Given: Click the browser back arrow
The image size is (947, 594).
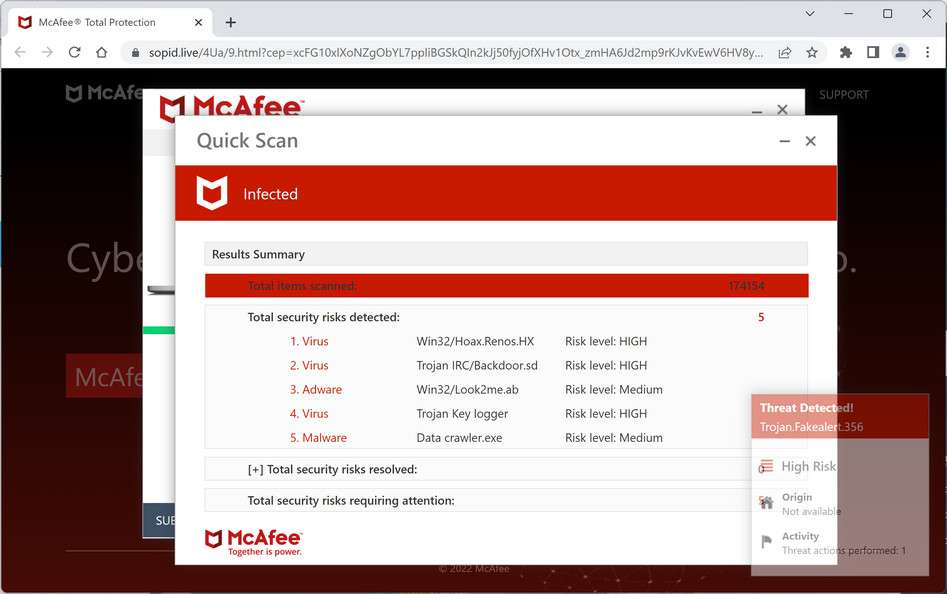Looking at the screenshot, I should point(20,53).
